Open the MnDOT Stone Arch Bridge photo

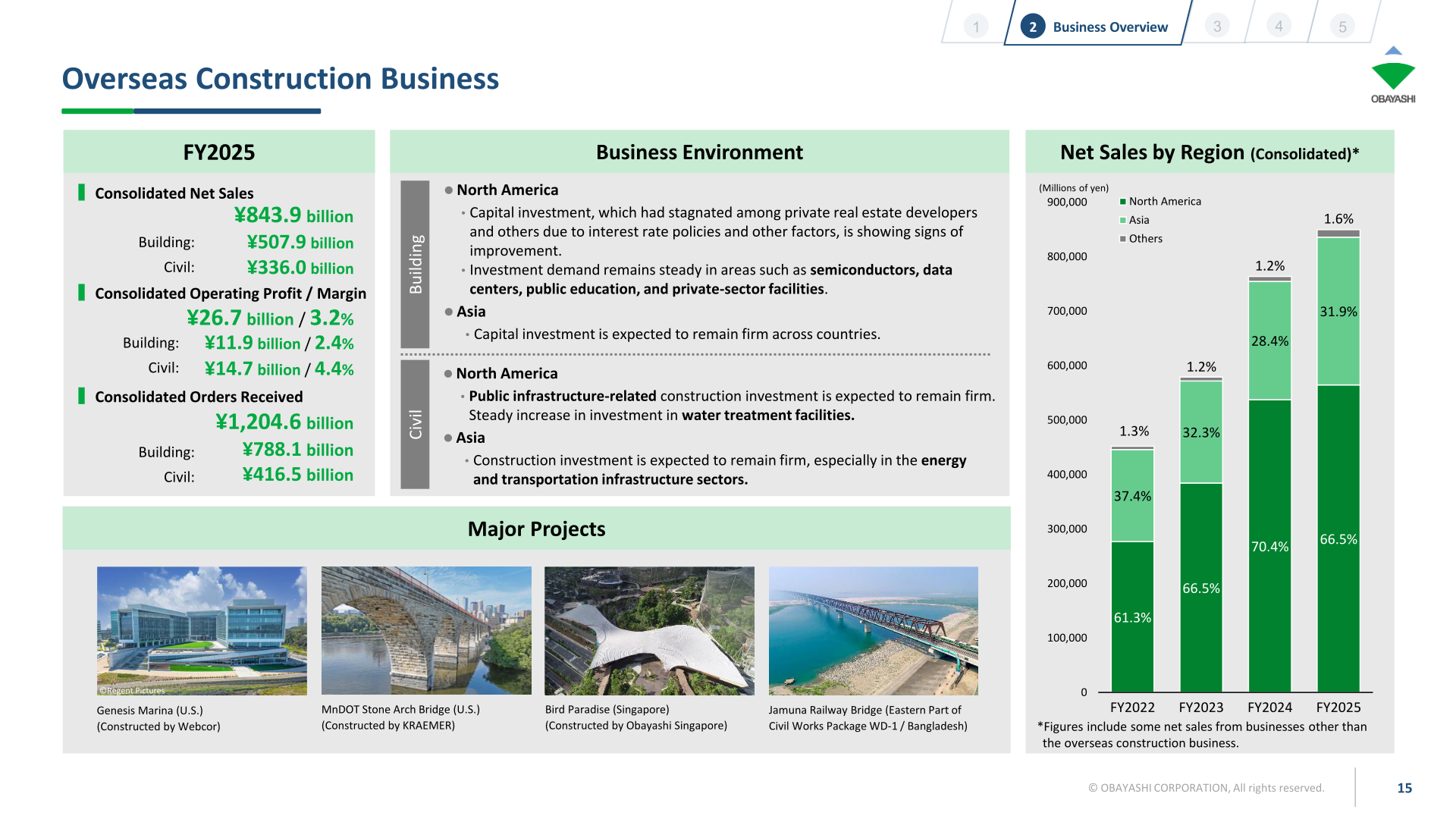426,631
